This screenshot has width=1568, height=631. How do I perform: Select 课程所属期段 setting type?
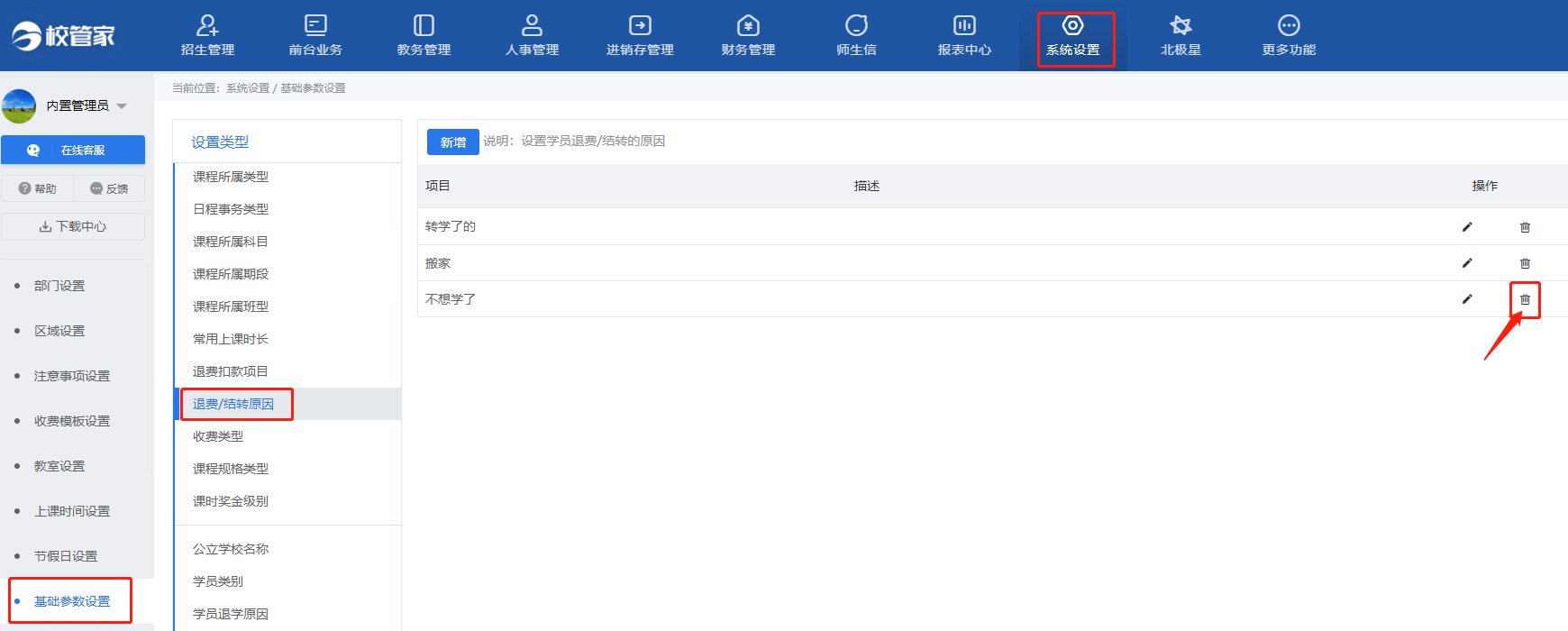point(231,274)
